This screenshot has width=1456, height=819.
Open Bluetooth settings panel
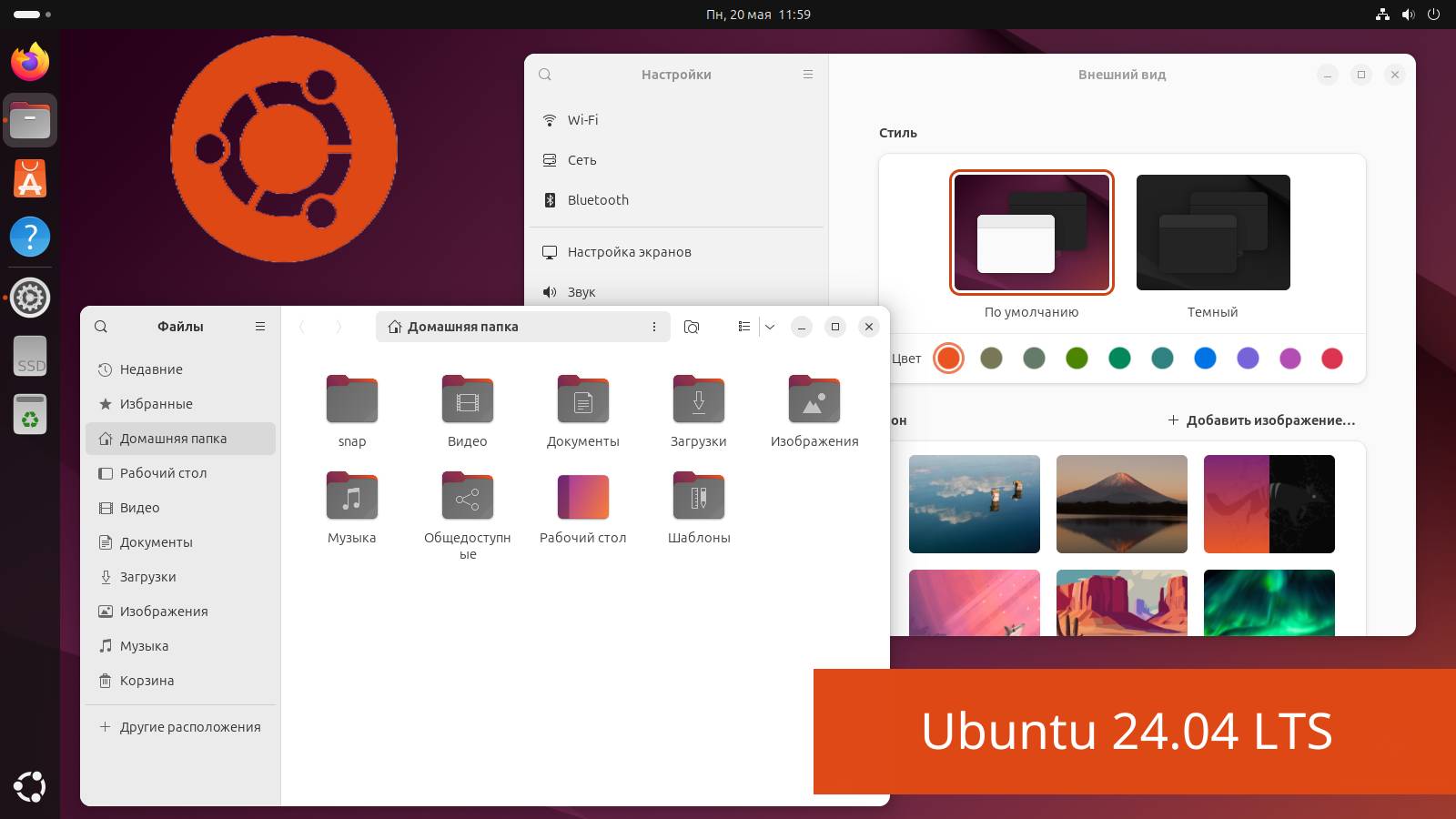676,200
